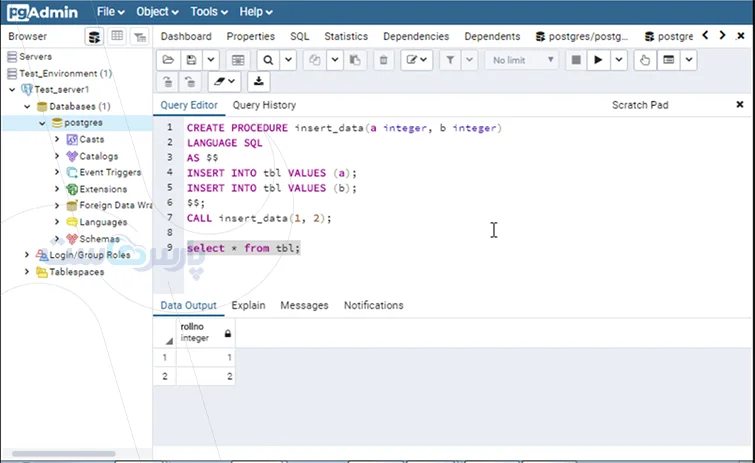The image size is (755, 463).
Task: Run the query with the Execute play button
Action: (x=599, y=60)
